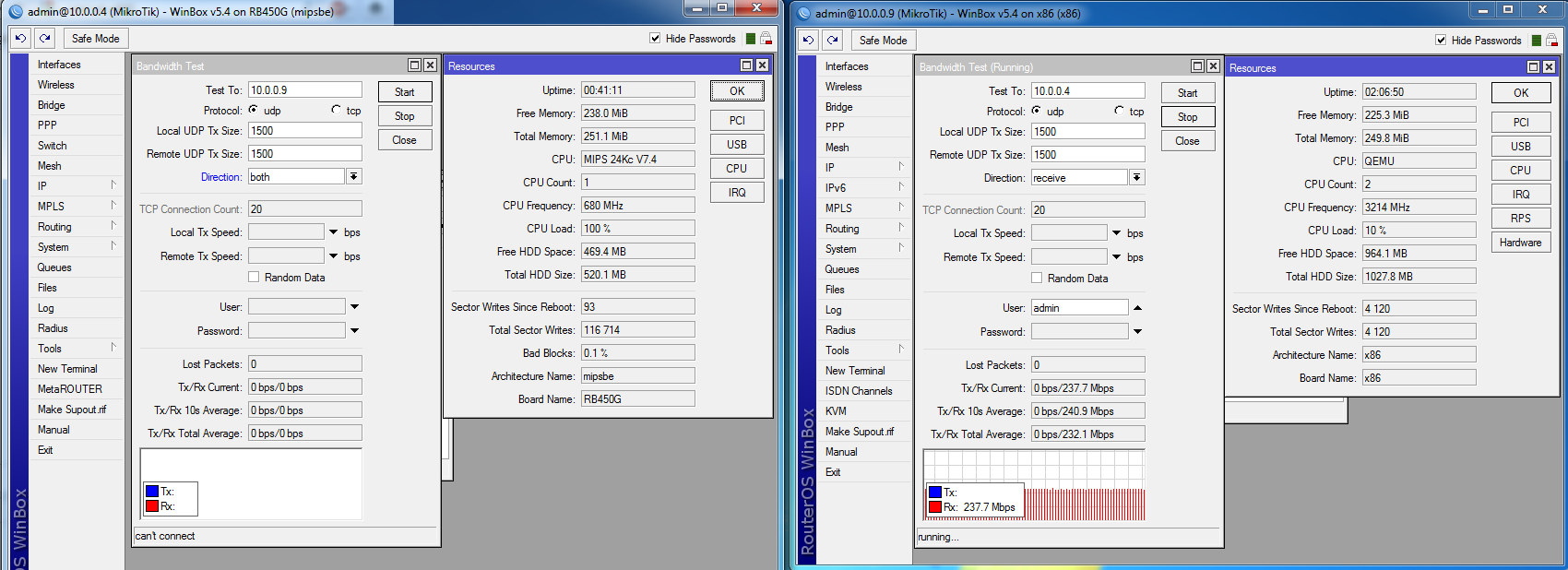The width and height of the screenshot is (1568, 570).
Task: Open New Terminal in left WinBox
Action: pos(77,369)
